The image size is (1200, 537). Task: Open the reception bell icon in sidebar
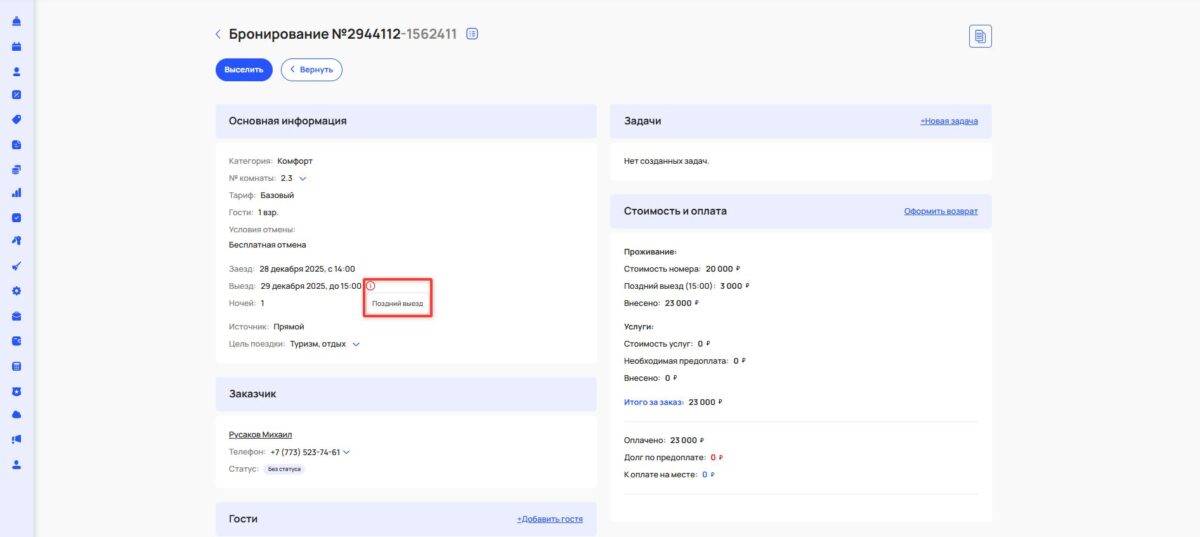[x=17, y=21]
